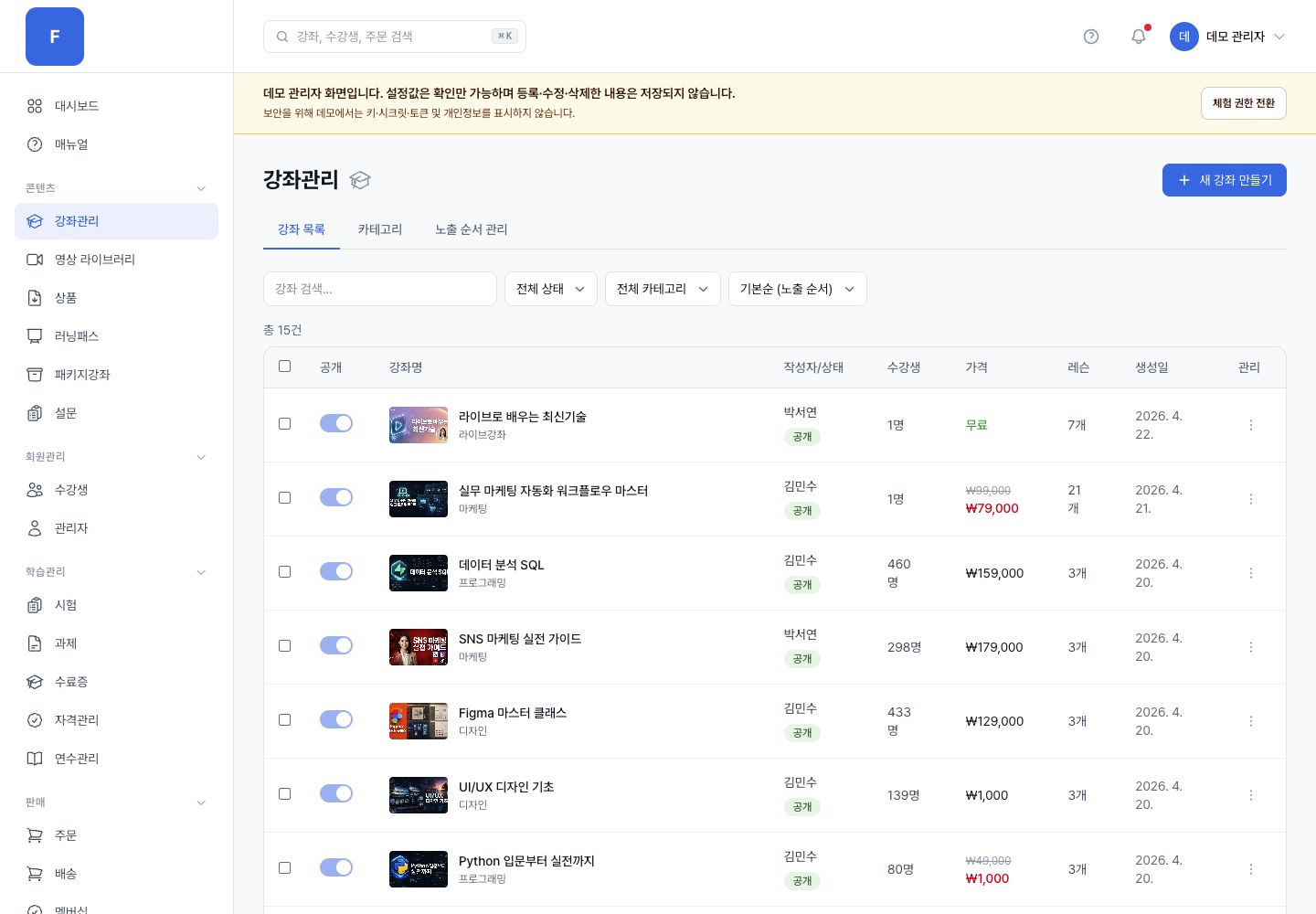The height and width of the screenshot is (914, 1316).
Task: Switch to the 노출 순서 관리 tab
Action: [x=472, y=229]
